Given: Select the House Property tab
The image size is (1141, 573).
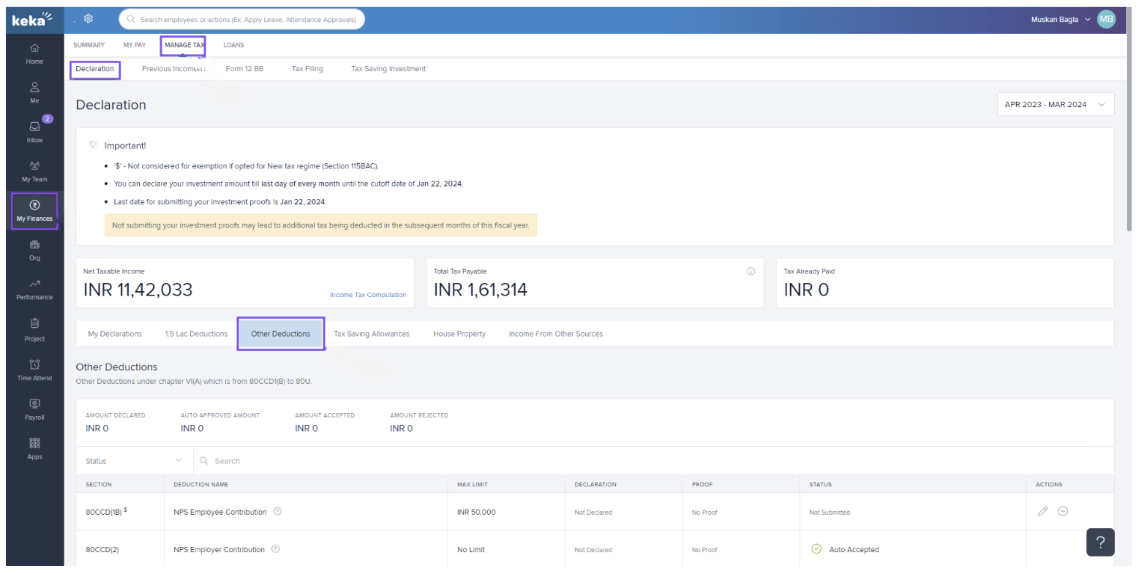Looking at the screenshot, I should tap(459, 334).
